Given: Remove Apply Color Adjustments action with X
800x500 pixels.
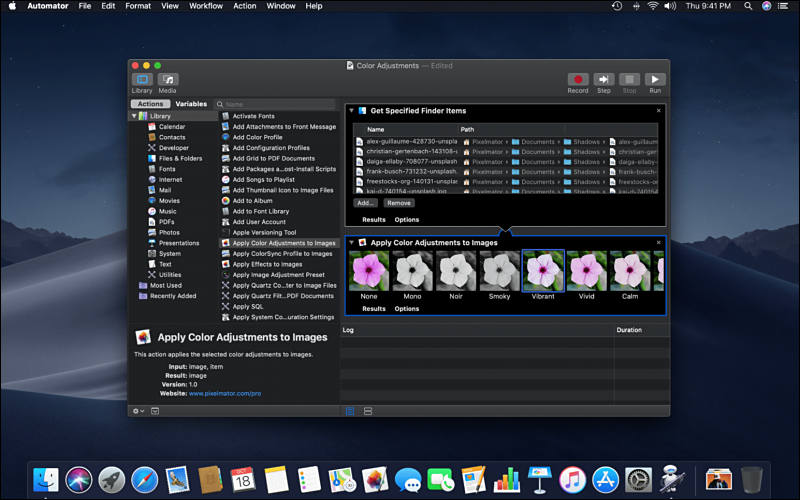Looking at the screenshot, I should click(659, 242).
